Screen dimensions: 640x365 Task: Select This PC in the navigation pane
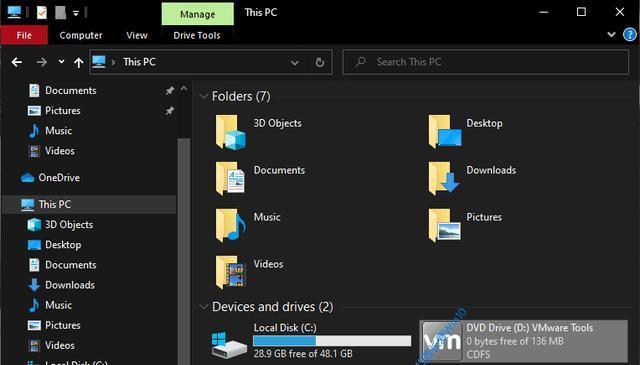(x=54, y=204)
